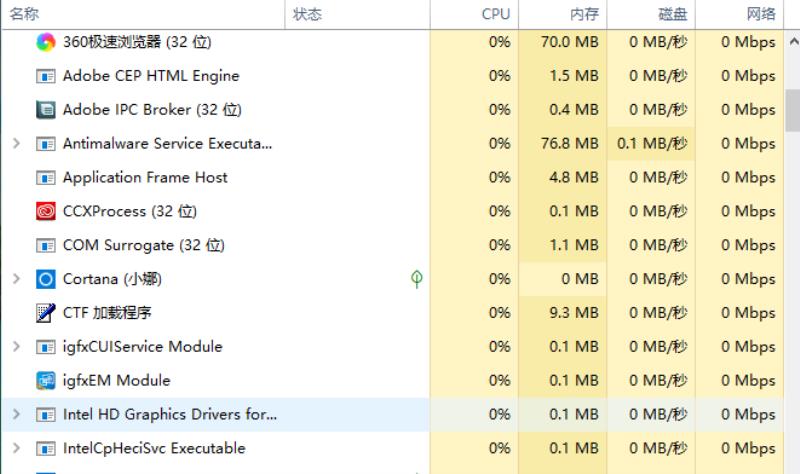The image size is (800, 474).
Task: Sort by the 状态 column header
Action: click(x=357, y=14)
